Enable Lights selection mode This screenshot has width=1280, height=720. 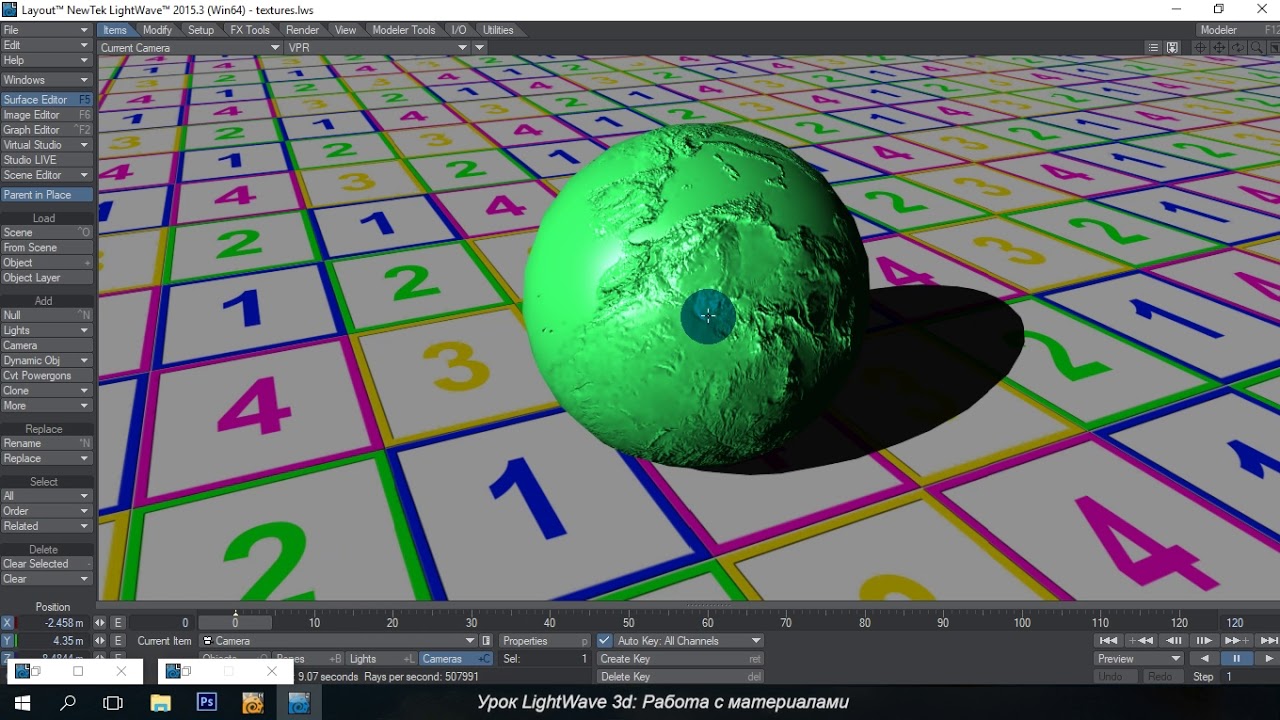pyautogui.click(x=381, y=659)
